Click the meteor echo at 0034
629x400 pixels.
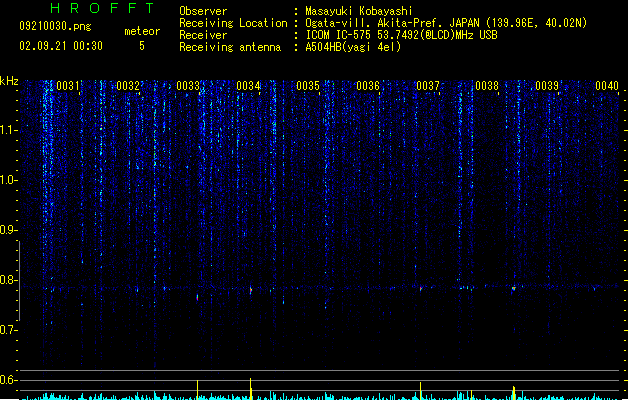[251, 290]
